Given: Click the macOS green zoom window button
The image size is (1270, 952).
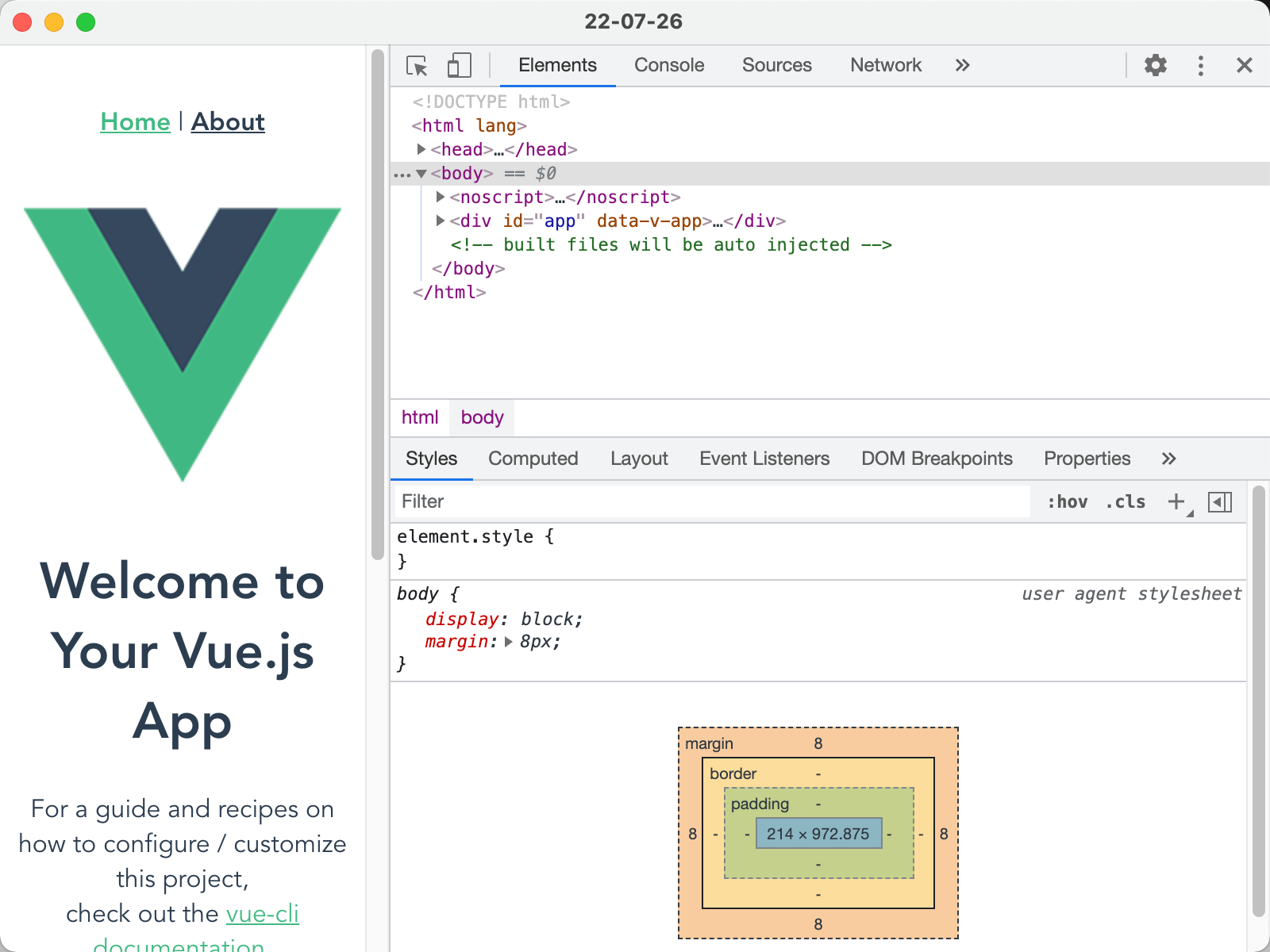Looking at the screenshot, I should pos(86,22).
